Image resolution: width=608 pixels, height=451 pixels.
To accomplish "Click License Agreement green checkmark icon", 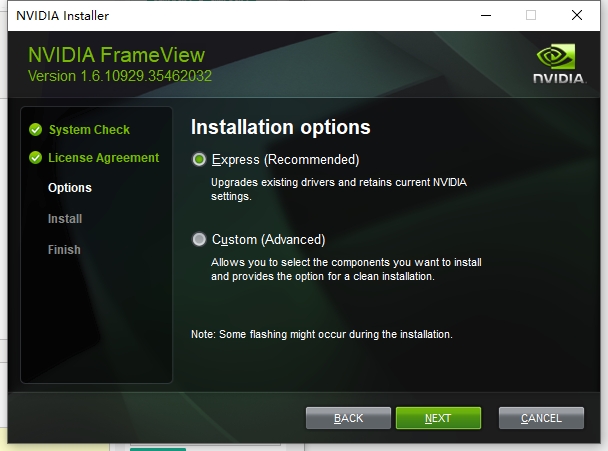I will (35, 158).
